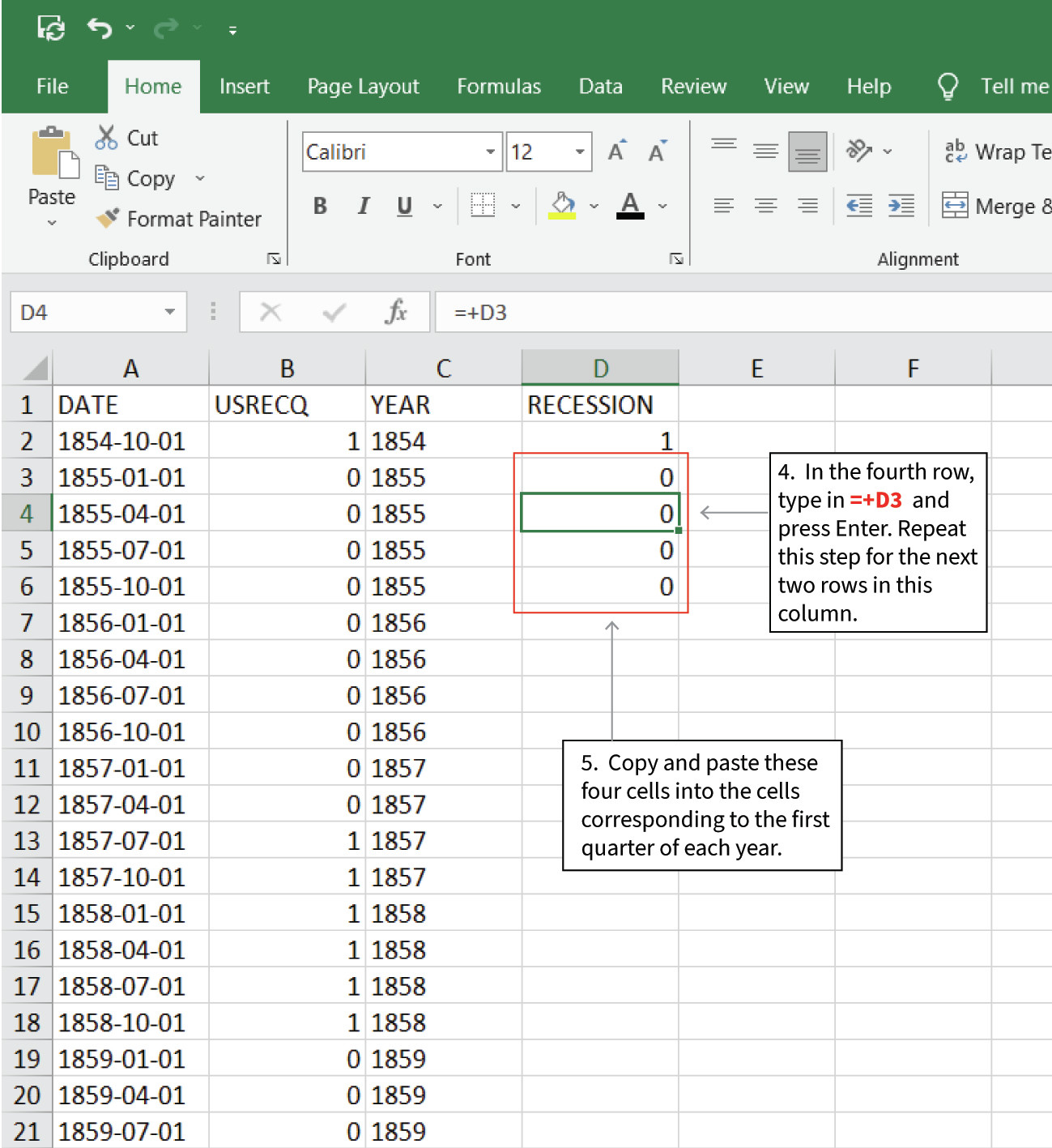Toggle underline formatting
Viewport: 1052px width, 1148px height.
tap(403, 206)
